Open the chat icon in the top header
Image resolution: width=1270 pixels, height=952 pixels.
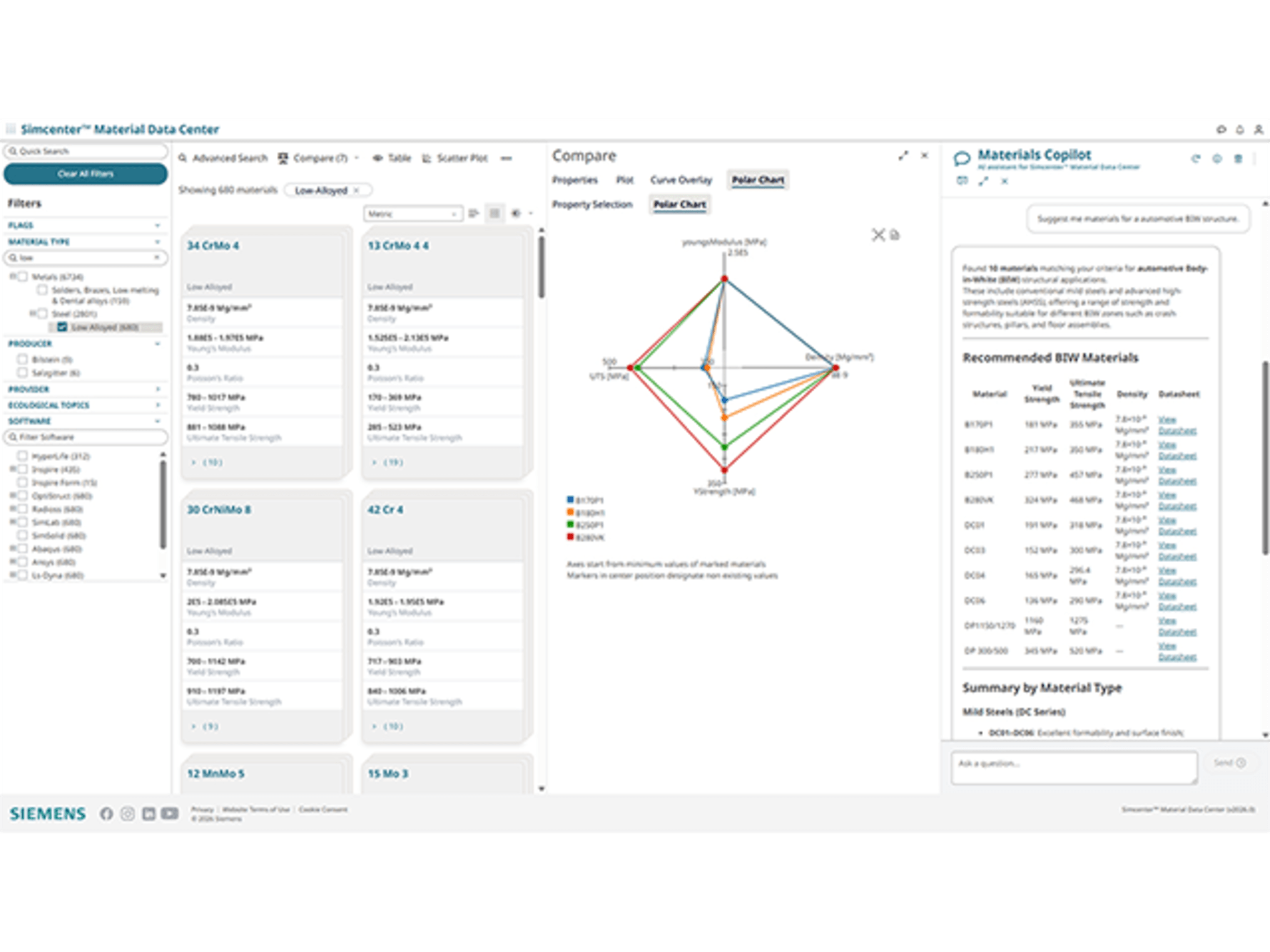1221,130
